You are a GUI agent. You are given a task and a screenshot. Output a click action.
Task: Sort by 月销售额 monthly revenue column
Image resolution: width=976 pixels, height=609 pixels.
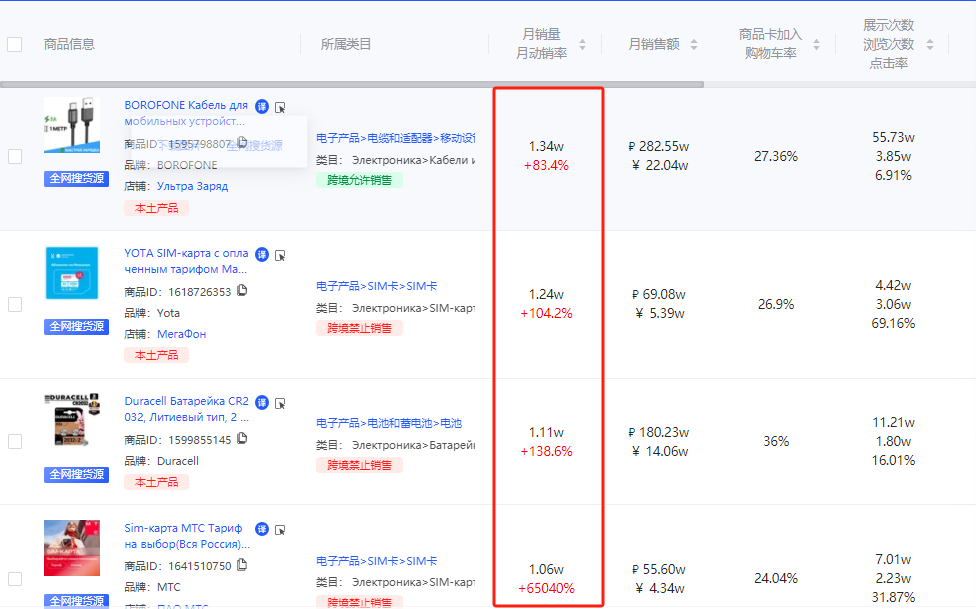(694, 44)
